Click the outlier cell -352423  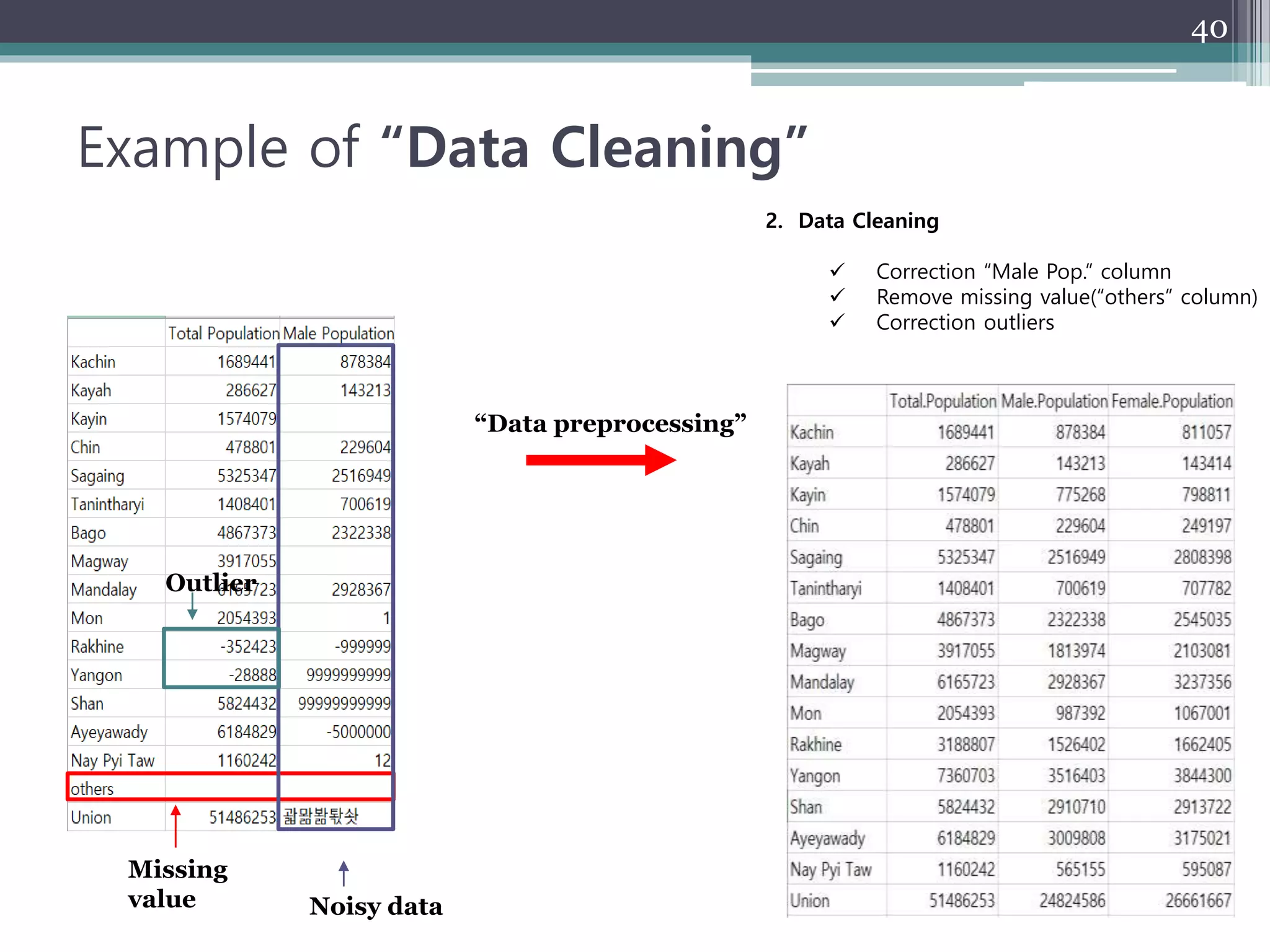coord(248,646)
